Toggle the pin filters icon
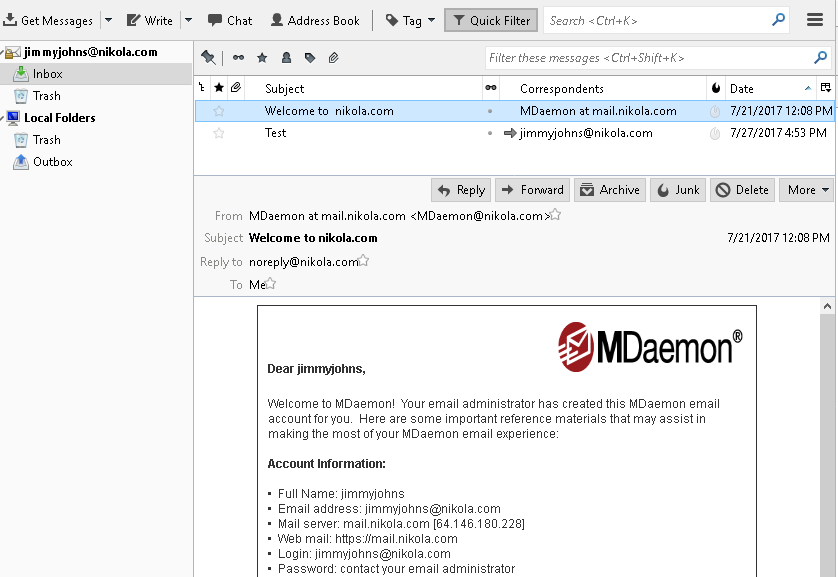Image resolution: width=838 pixels, height=577 pixels. click(208, 57)
